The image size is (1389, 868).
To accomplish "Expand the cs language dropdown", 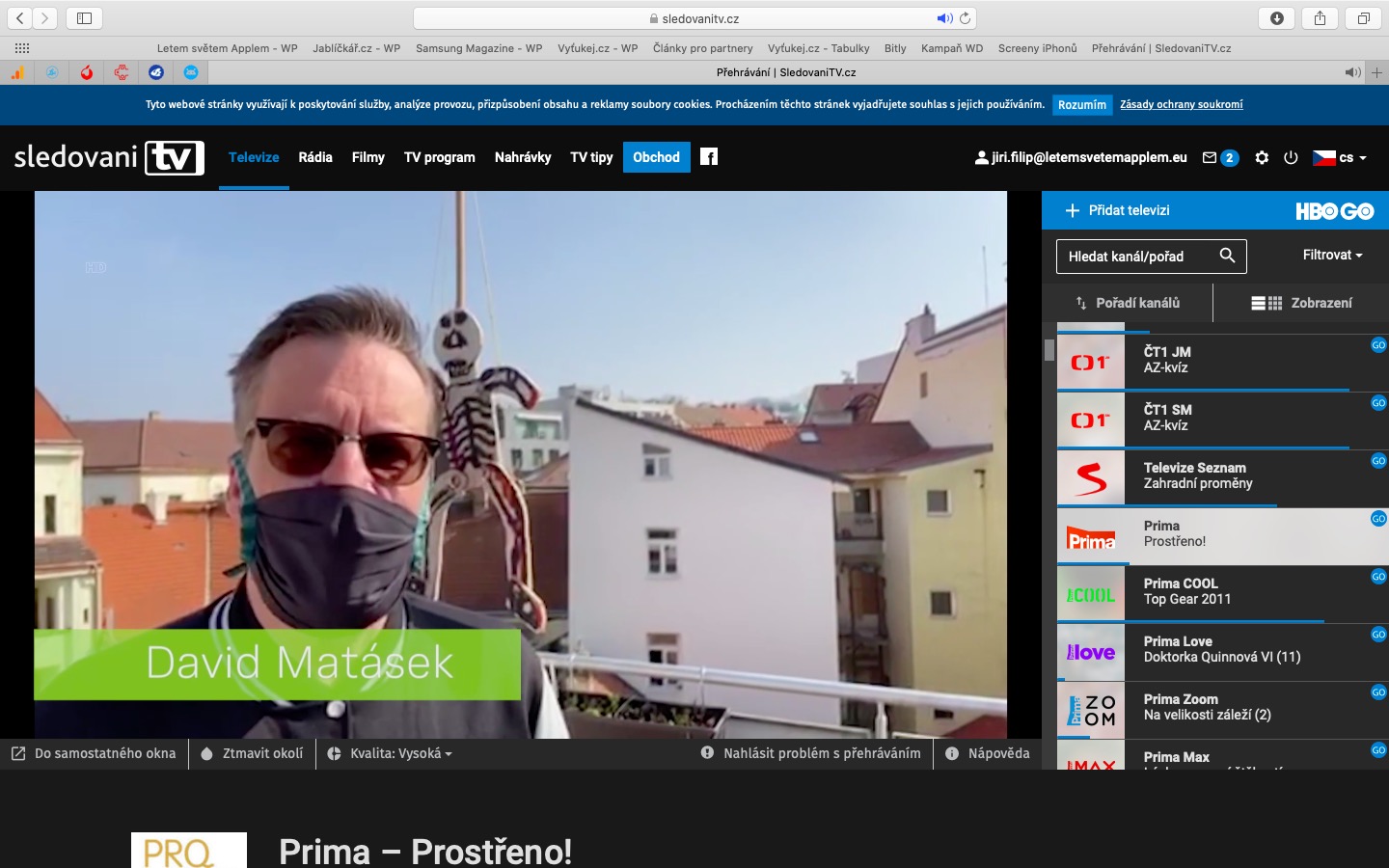I will [1340, 157].
